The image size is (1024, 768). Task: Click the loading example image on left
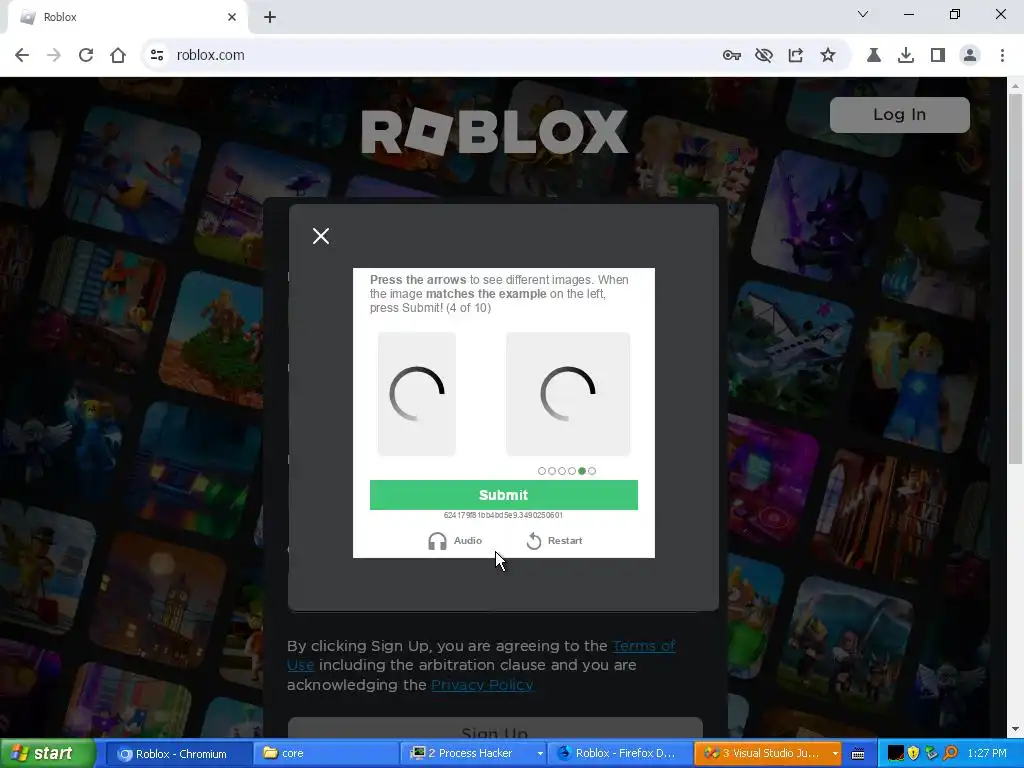click(x=417, y=394)
